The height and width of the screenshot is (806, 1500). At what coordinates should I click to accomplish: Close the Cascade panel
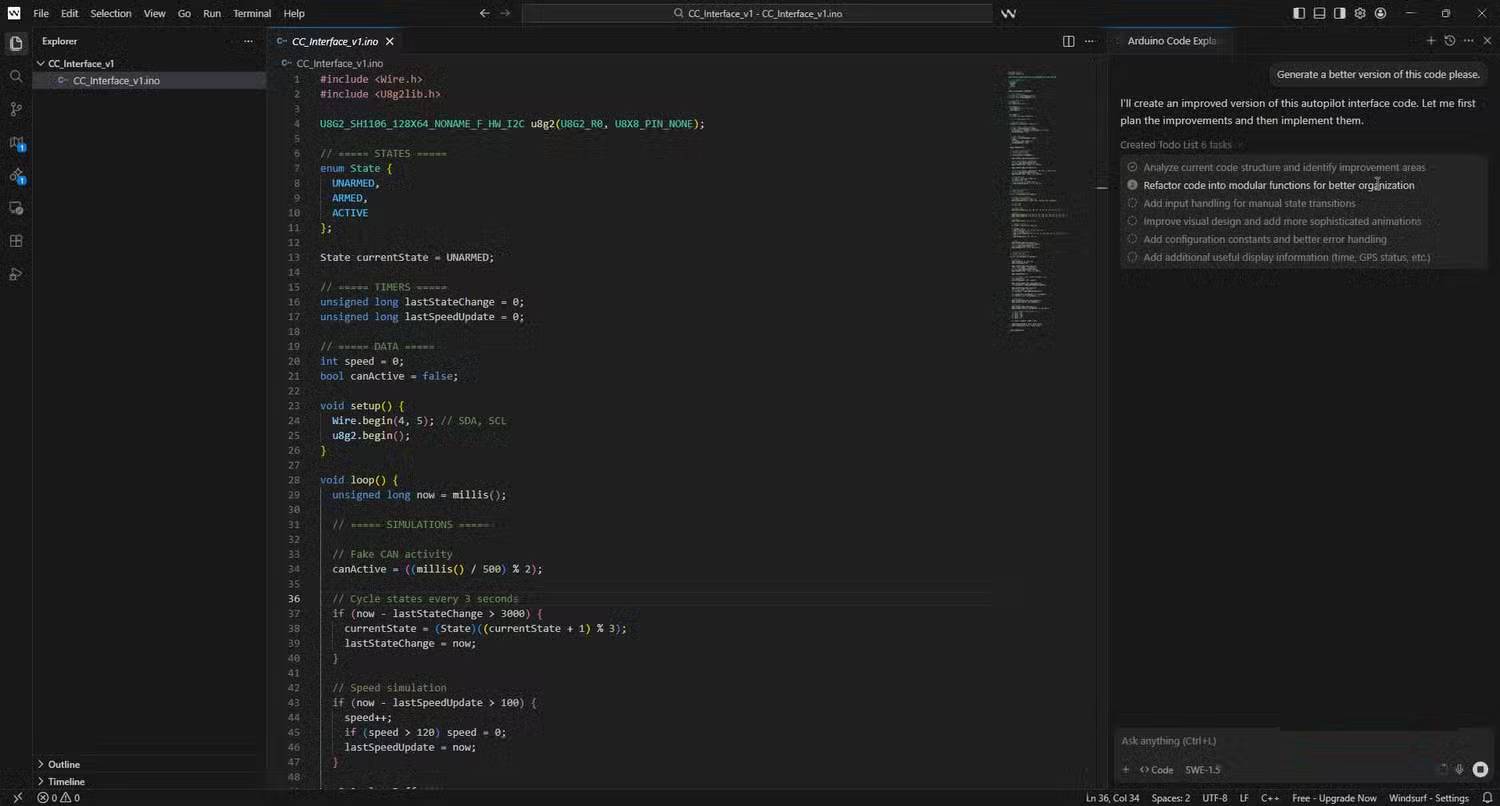coord(1486,41)
